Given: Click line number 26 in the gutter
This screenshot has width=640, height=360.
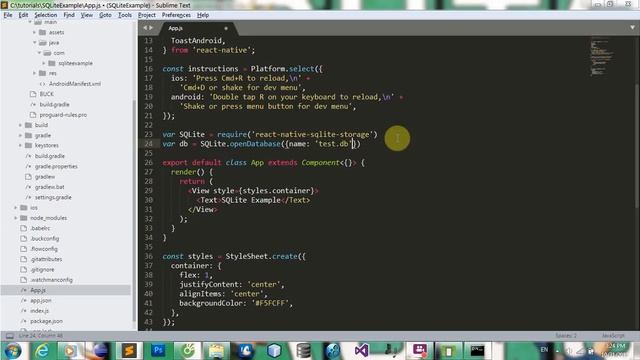Looking at the screenshot, I should coord(148,162).
